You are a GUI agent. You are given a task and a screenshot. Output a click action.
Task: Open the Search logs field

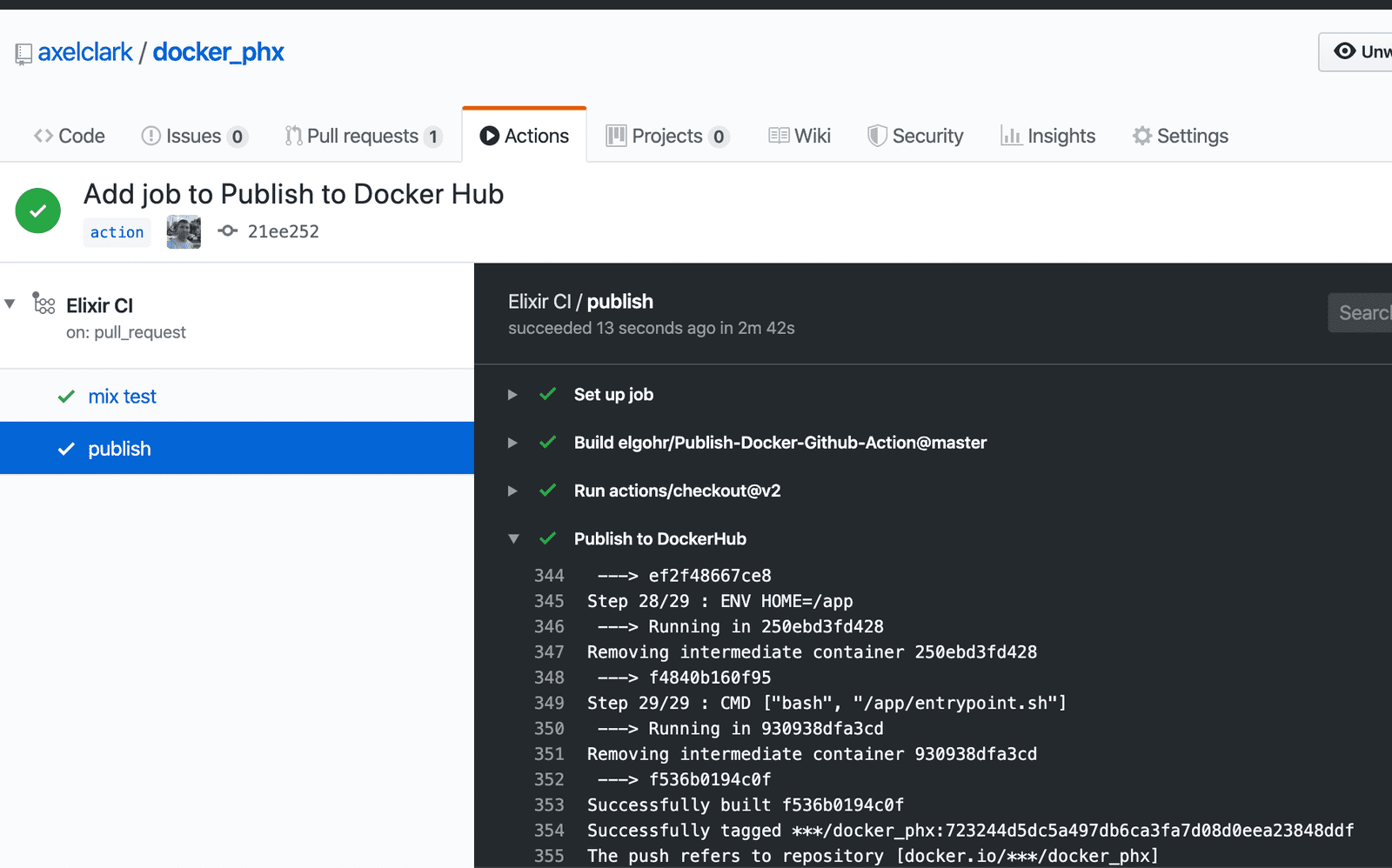coord(1363,312)
